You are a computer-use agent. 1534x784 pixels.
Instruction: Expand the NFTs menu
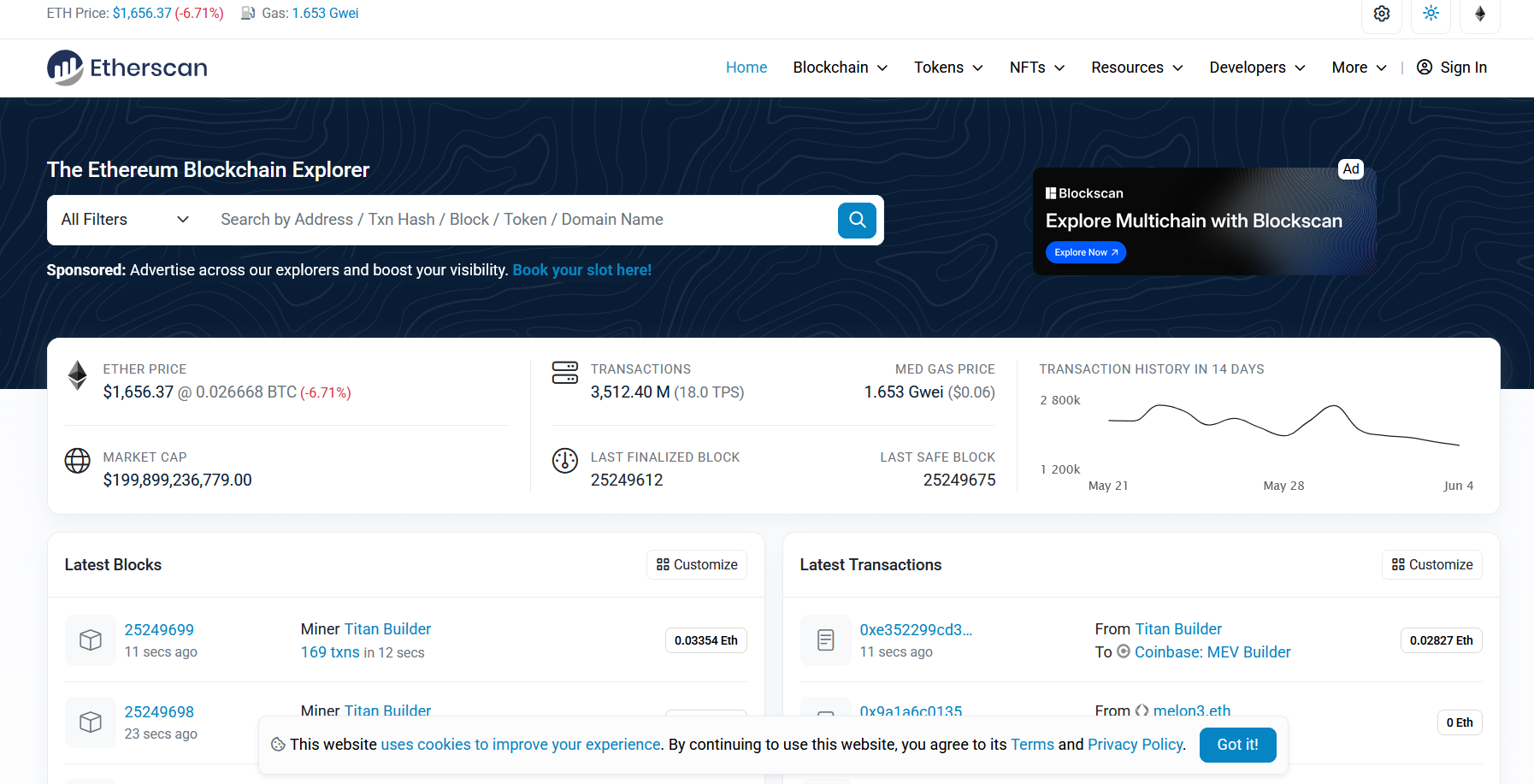click(x=1037, y=68)
